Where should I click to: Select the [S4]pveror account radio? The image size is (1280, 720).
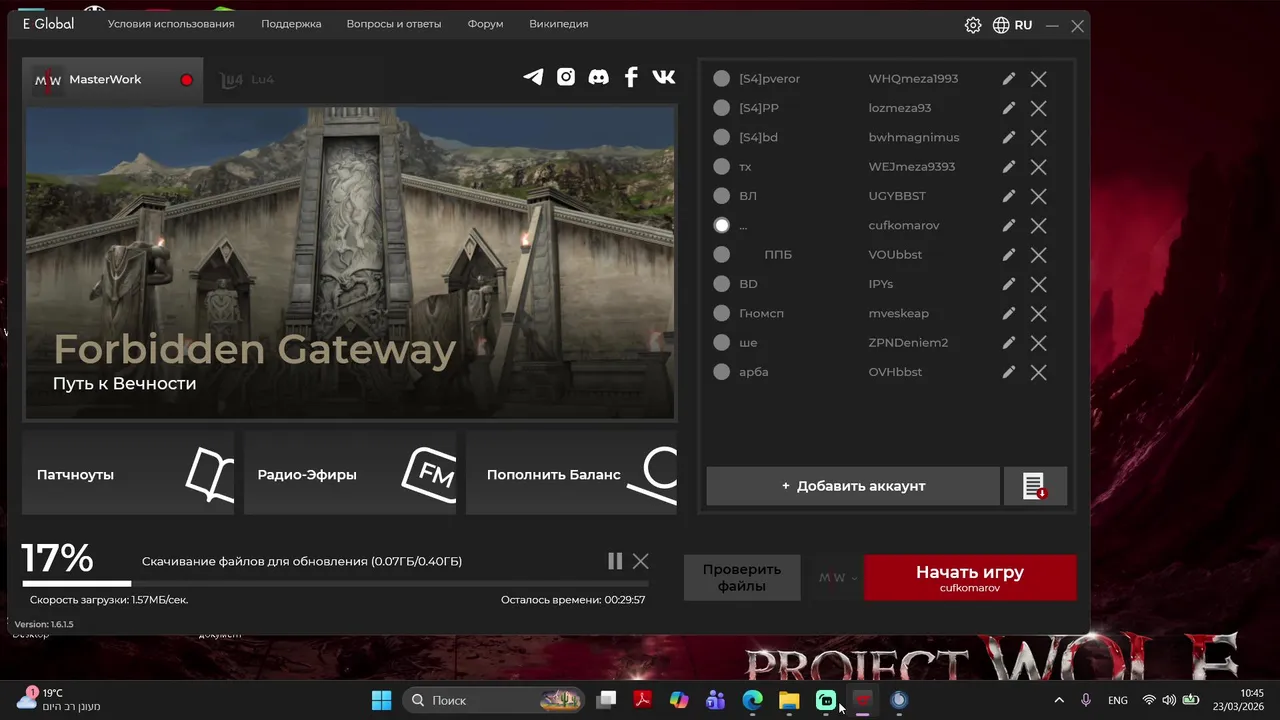pyautogui.click(x=721, y=78)
